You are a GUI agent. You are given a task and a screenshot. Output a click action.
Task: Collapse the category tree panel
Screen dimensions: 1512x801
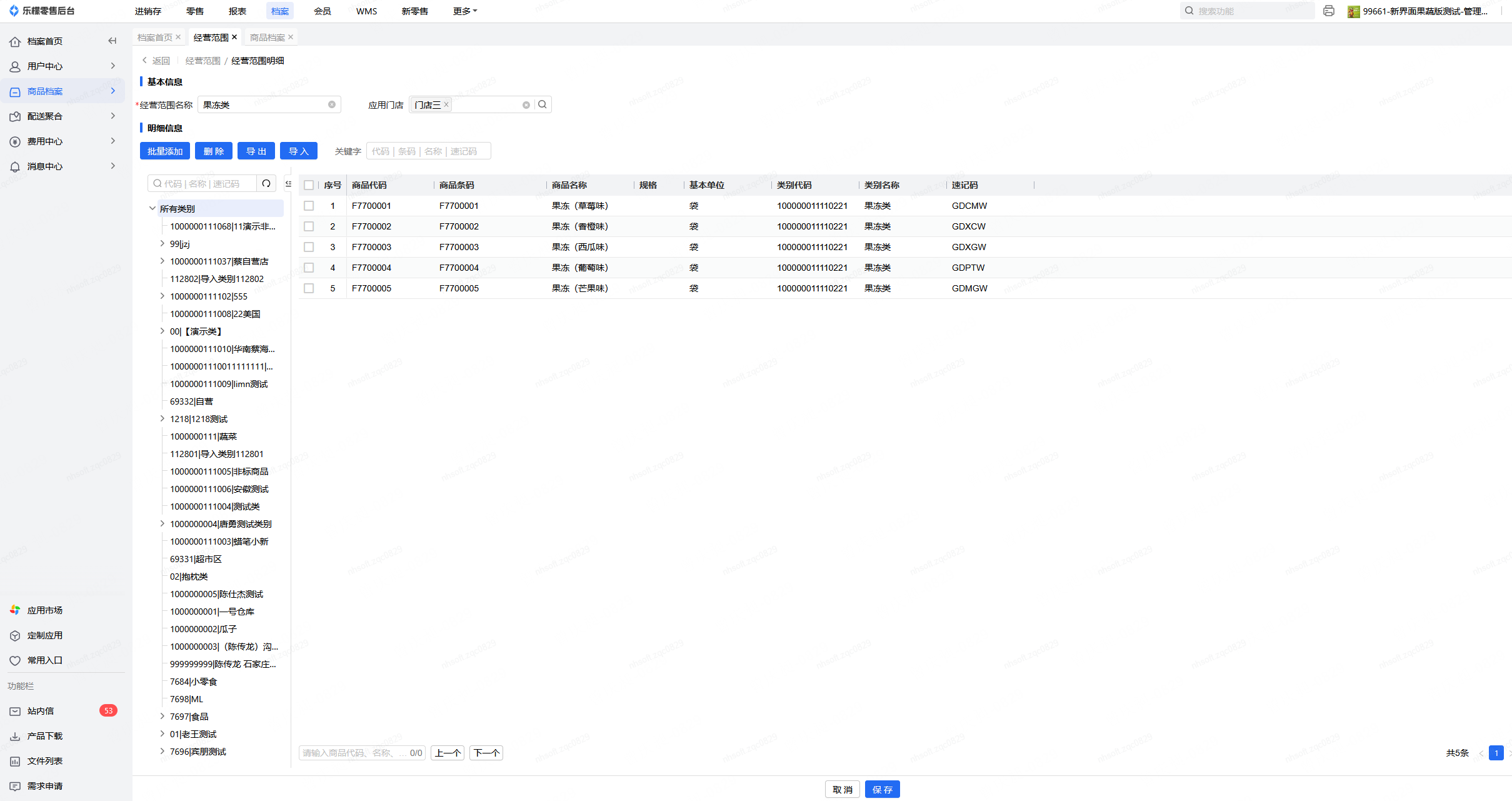click(x=288, y=183)
